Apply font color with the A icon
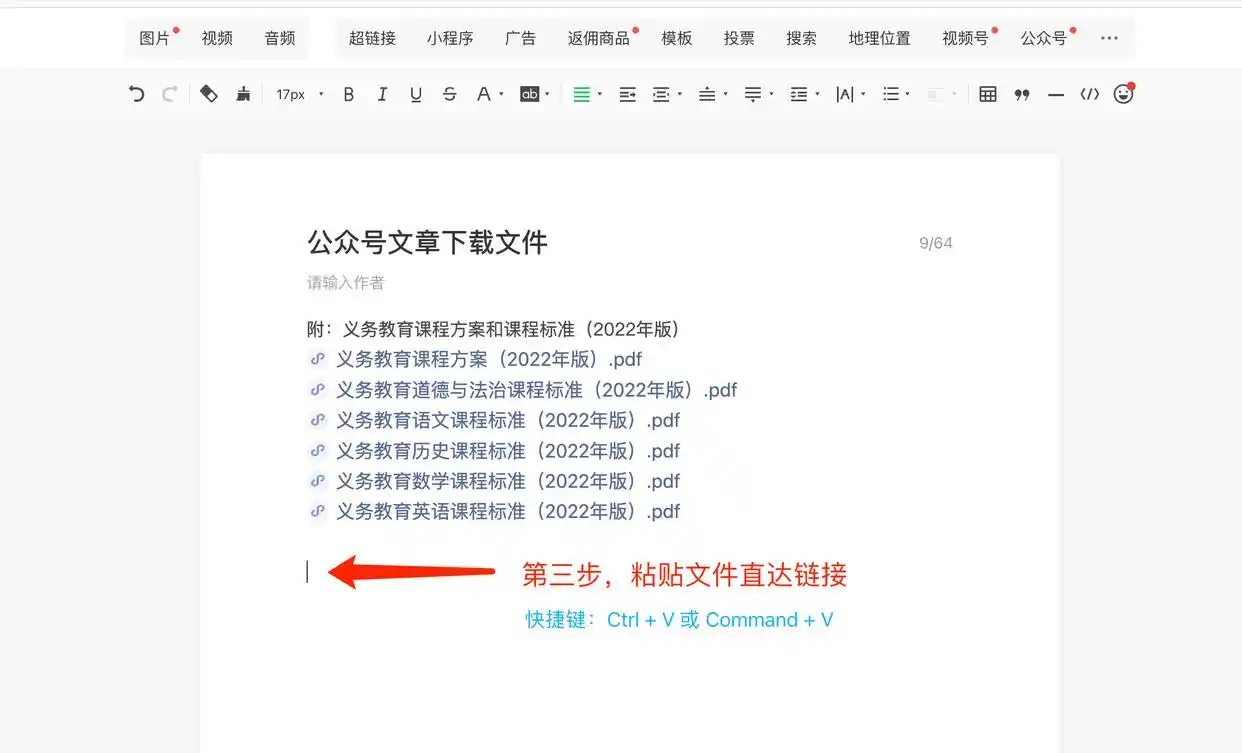This screenshot has height=753, width=1242. (484, 94)
